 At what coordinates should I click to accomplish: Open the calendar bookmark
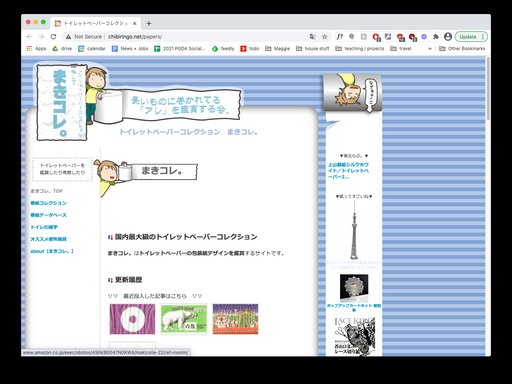coord(92,49)
